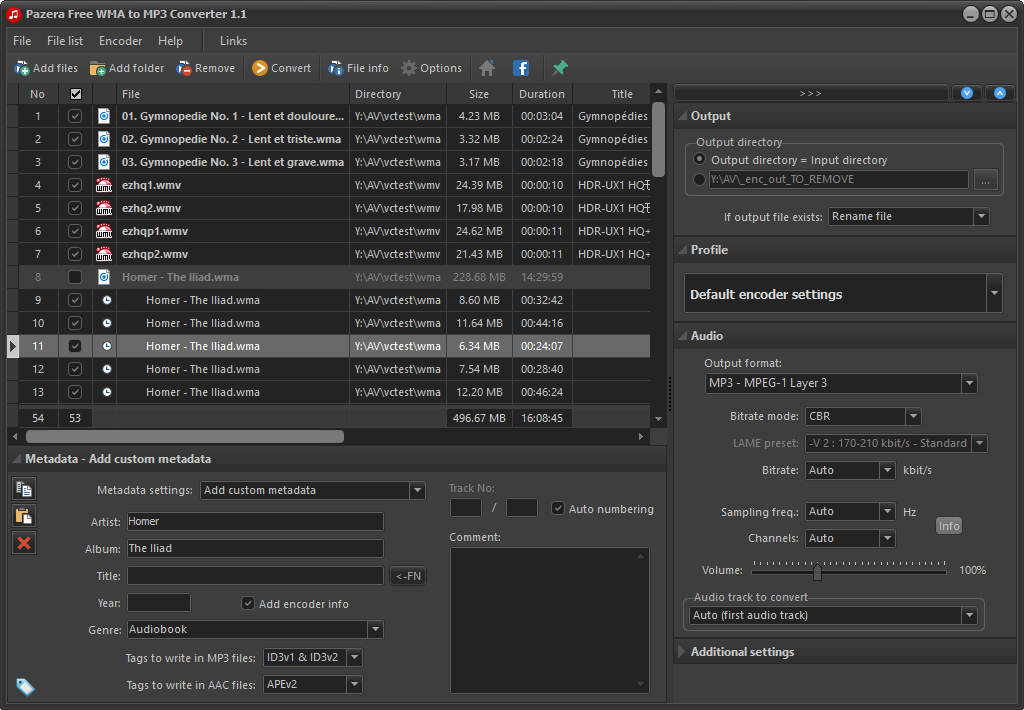Click WMA file icon for Gymnopedie No. 1
Viewport: 1024px width, 710px height.
[x=104, y=116]
